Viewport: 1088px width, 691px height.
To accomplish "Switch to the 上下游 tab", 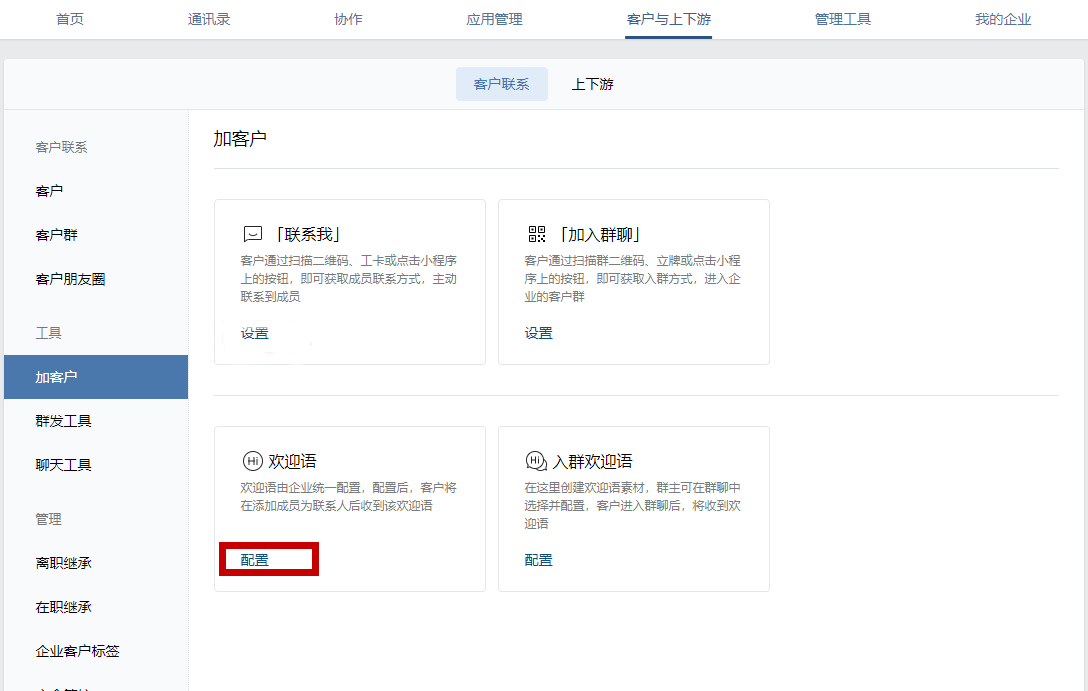I will 593,84.
